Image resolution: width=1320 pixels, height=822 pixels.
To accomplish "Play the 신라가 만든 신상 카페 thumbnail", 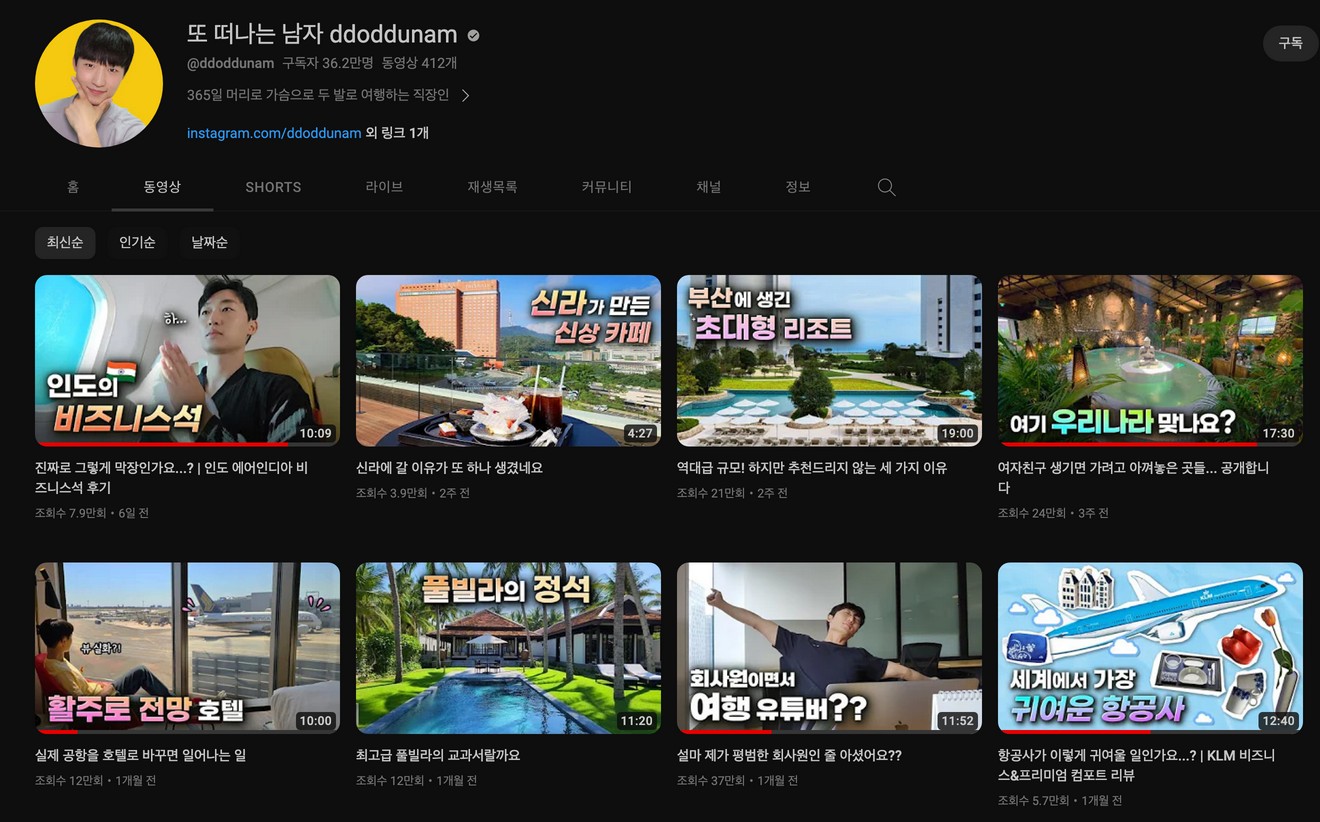I will point(508,360).
